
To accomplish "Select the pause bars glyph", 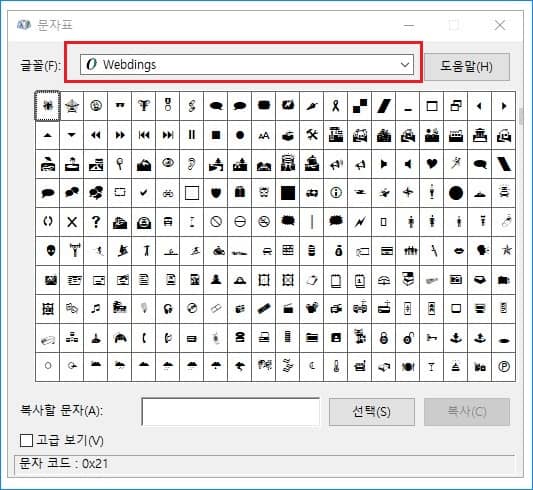I will tap(192, 135).
